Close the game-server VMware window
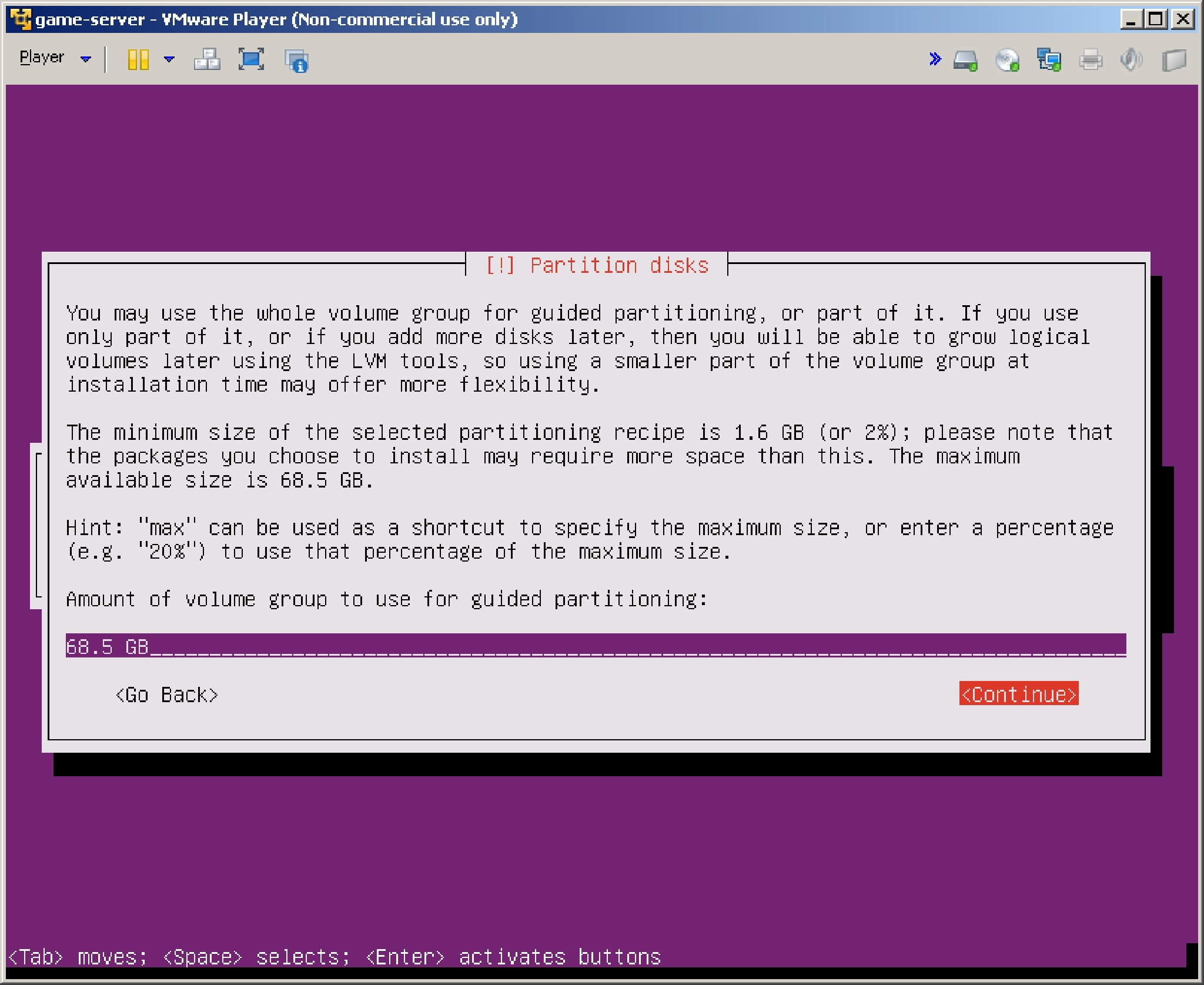This screenshot has height=985, width=1204. [x=1182, y=19]
